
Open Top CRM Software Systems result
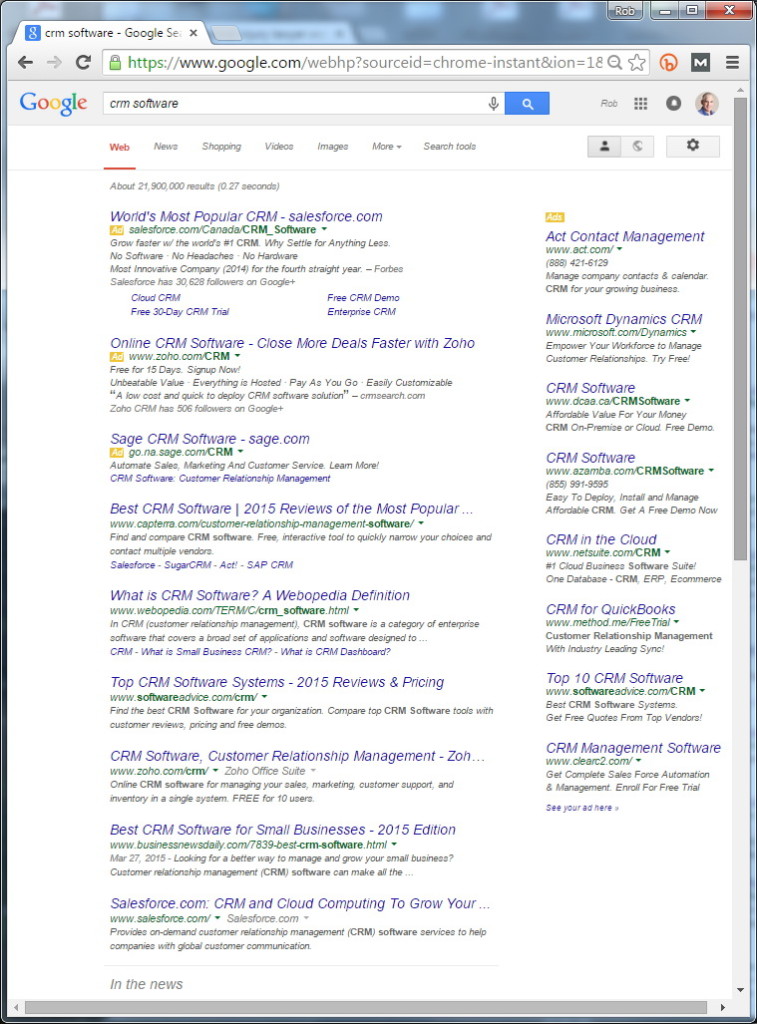(277, 682)
